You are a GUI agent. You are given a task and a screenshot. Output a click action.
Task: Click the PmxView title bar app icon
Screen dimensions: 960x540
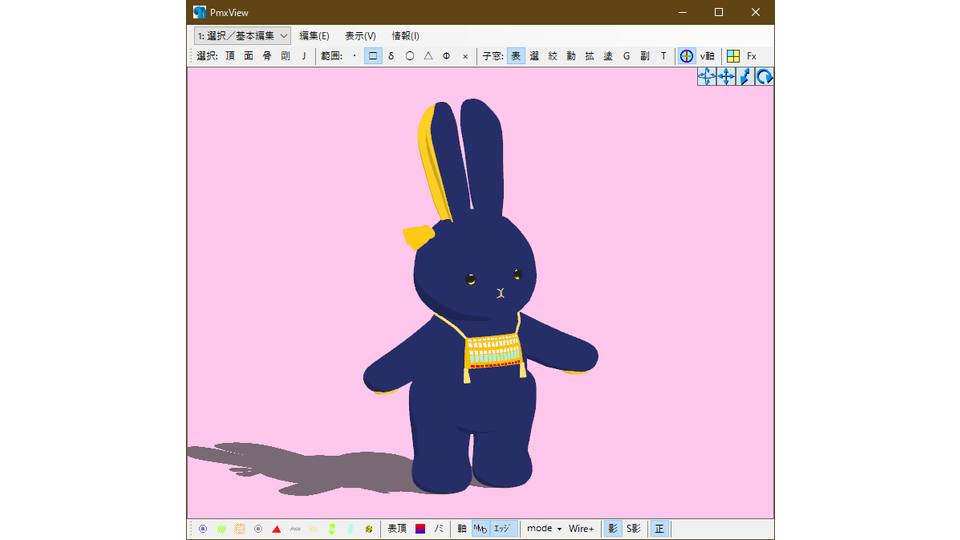(x=200, y=12)
